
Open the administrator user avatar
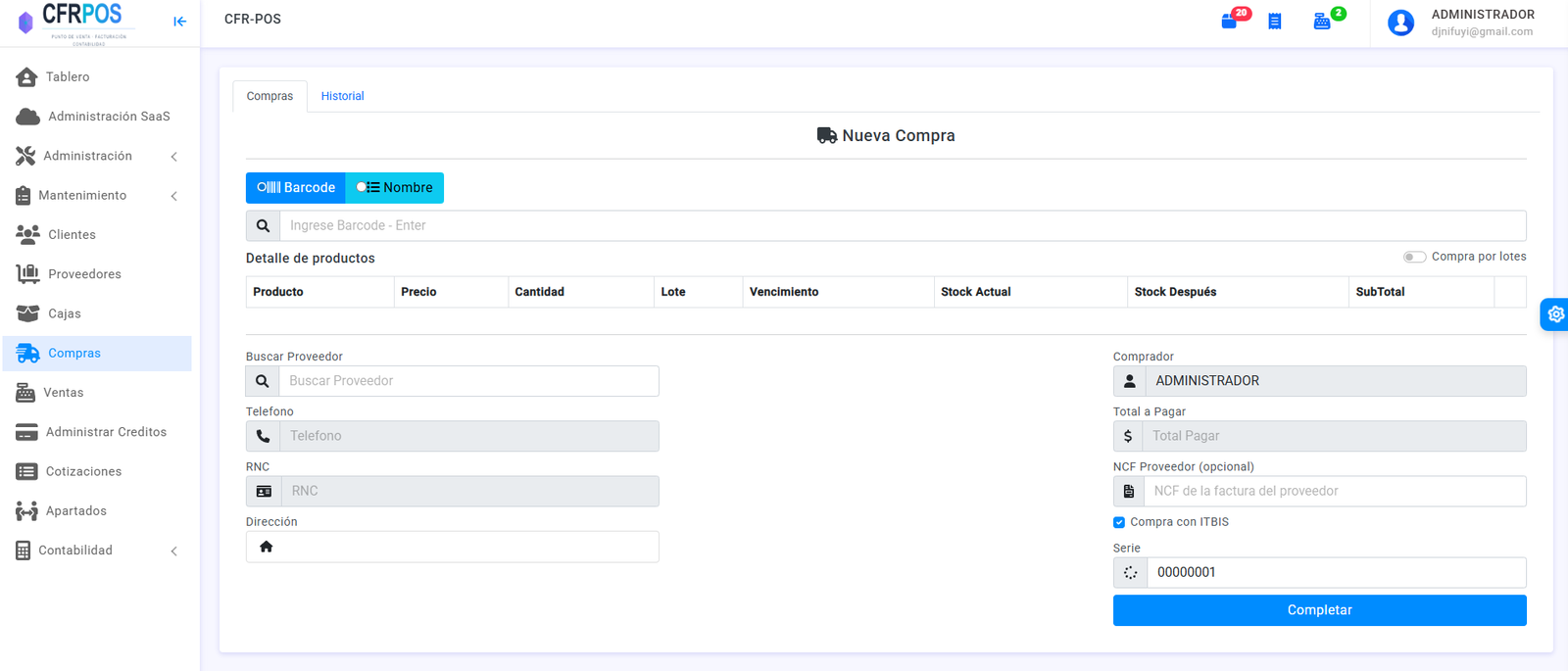pyautogui.click(x=1401, y=23)
